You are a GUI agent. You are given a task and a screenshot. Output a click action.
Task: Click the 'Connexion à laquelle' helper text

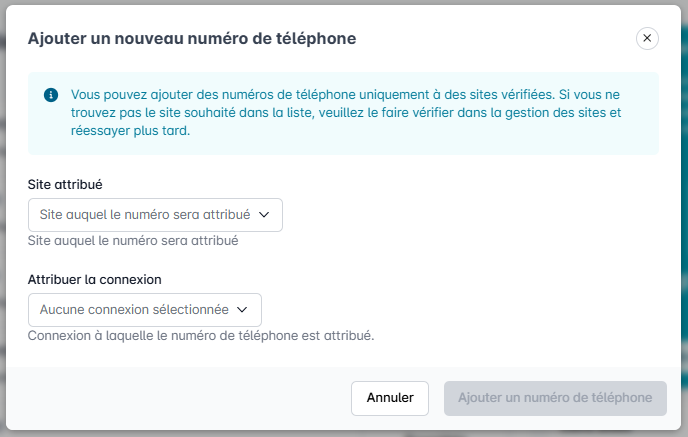[x=200, y=336]
